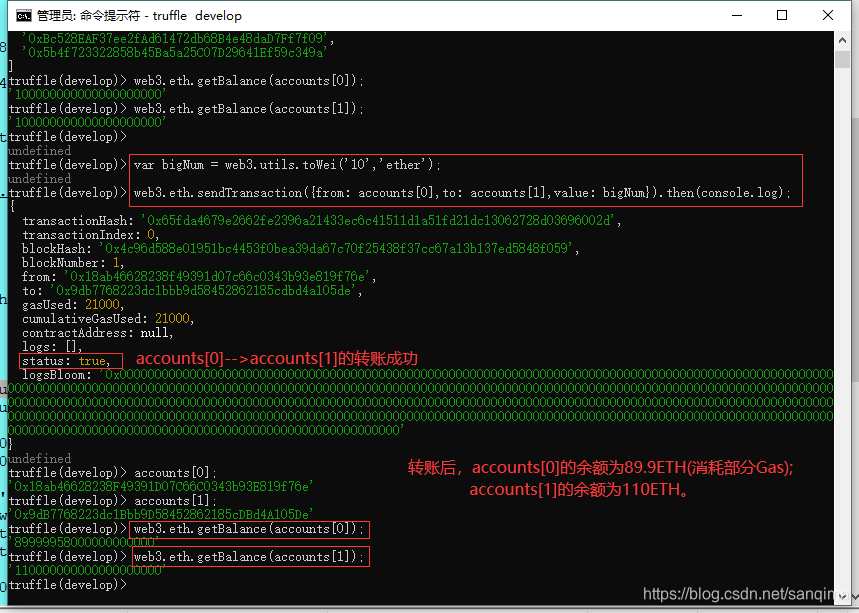Click the title text 'truffle develop'

pyautogui.click(x=197, y=16)
